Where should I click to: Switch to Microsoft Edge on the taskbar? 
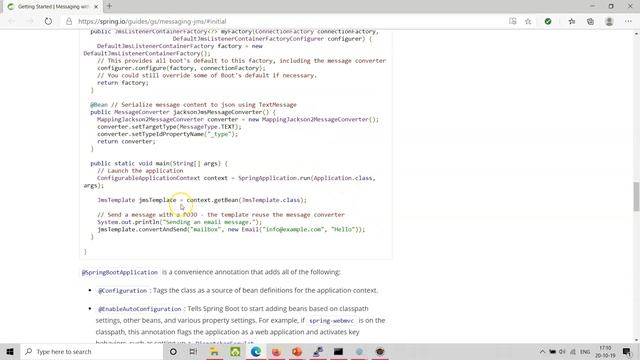click(256, 351)
